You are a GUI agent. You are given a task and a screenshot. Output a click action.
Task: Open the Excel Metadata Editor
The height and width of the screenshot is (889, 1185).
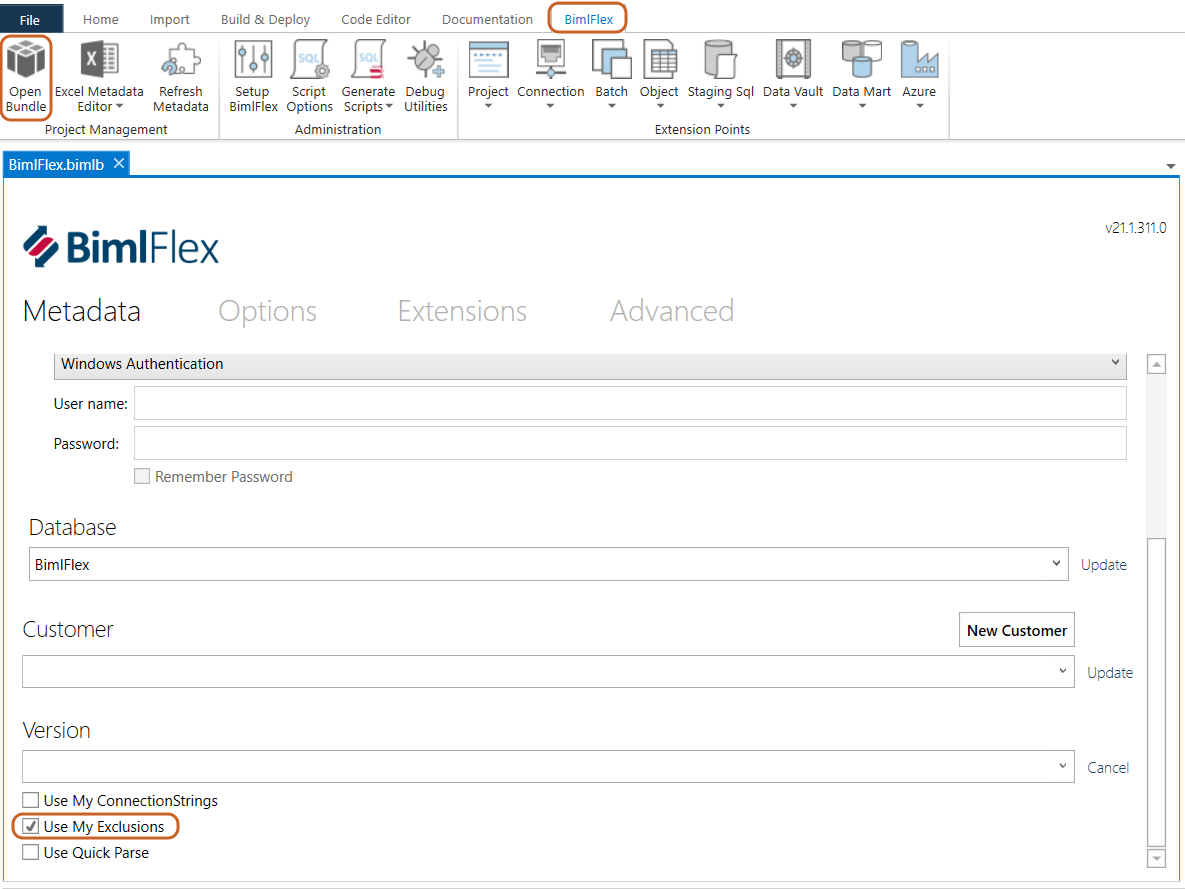tap(99, 77)
